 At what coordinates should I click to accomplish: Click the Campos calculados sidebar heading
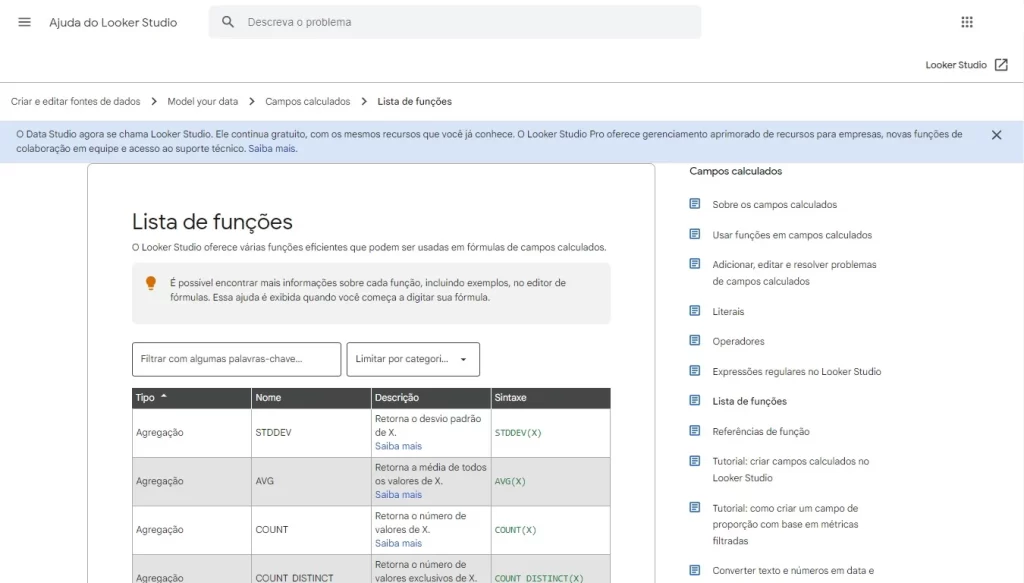click(x=735, y=171)
